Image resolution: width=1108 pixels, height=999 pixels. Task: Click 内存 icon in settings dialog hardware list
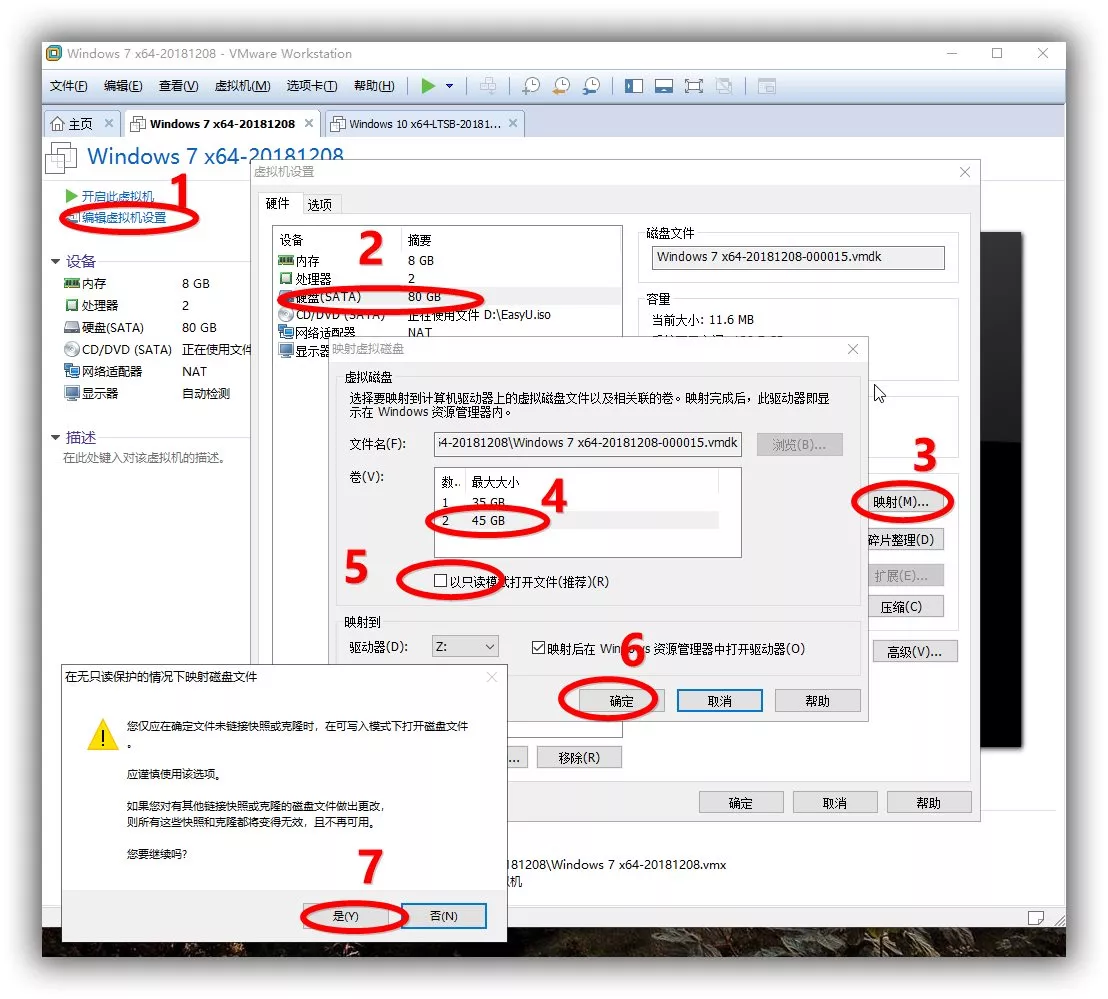point(286,261)
